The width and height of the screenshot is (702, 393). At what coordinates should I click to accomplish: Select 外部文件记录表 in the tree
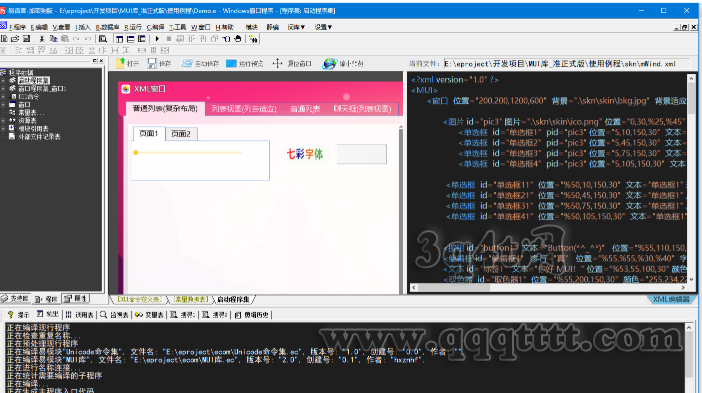[39, 137]
